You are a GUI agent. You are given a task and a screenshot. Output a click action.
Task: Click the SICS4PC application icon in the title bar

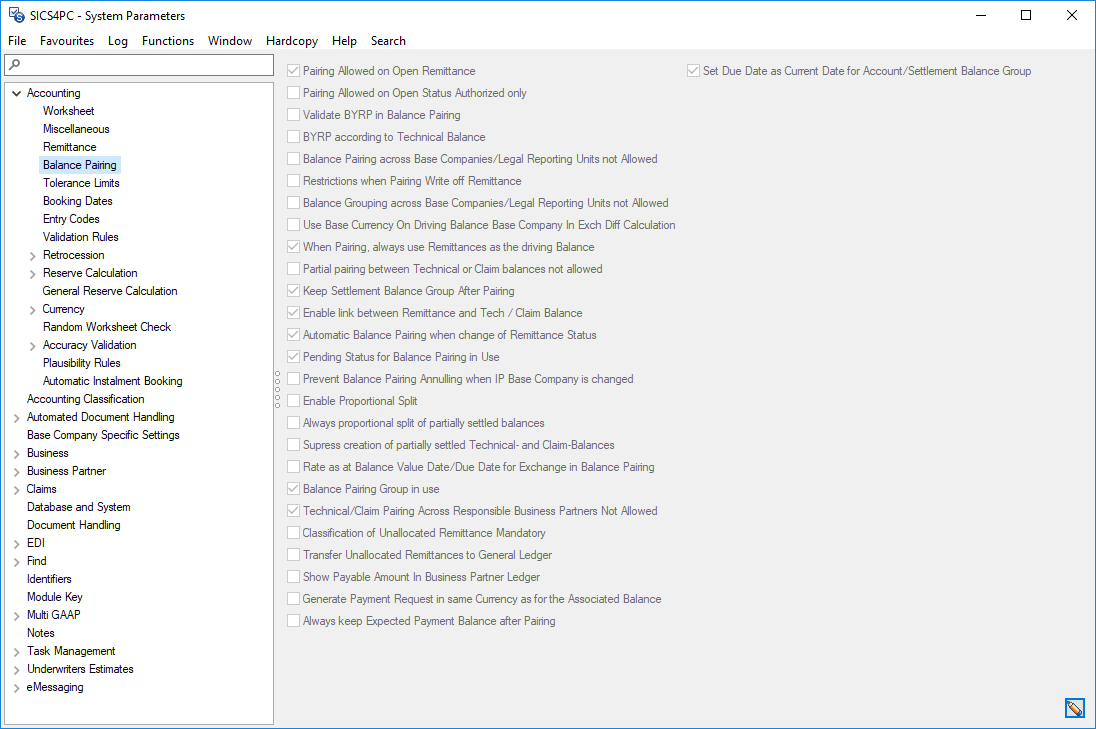[x=14, y=15]
